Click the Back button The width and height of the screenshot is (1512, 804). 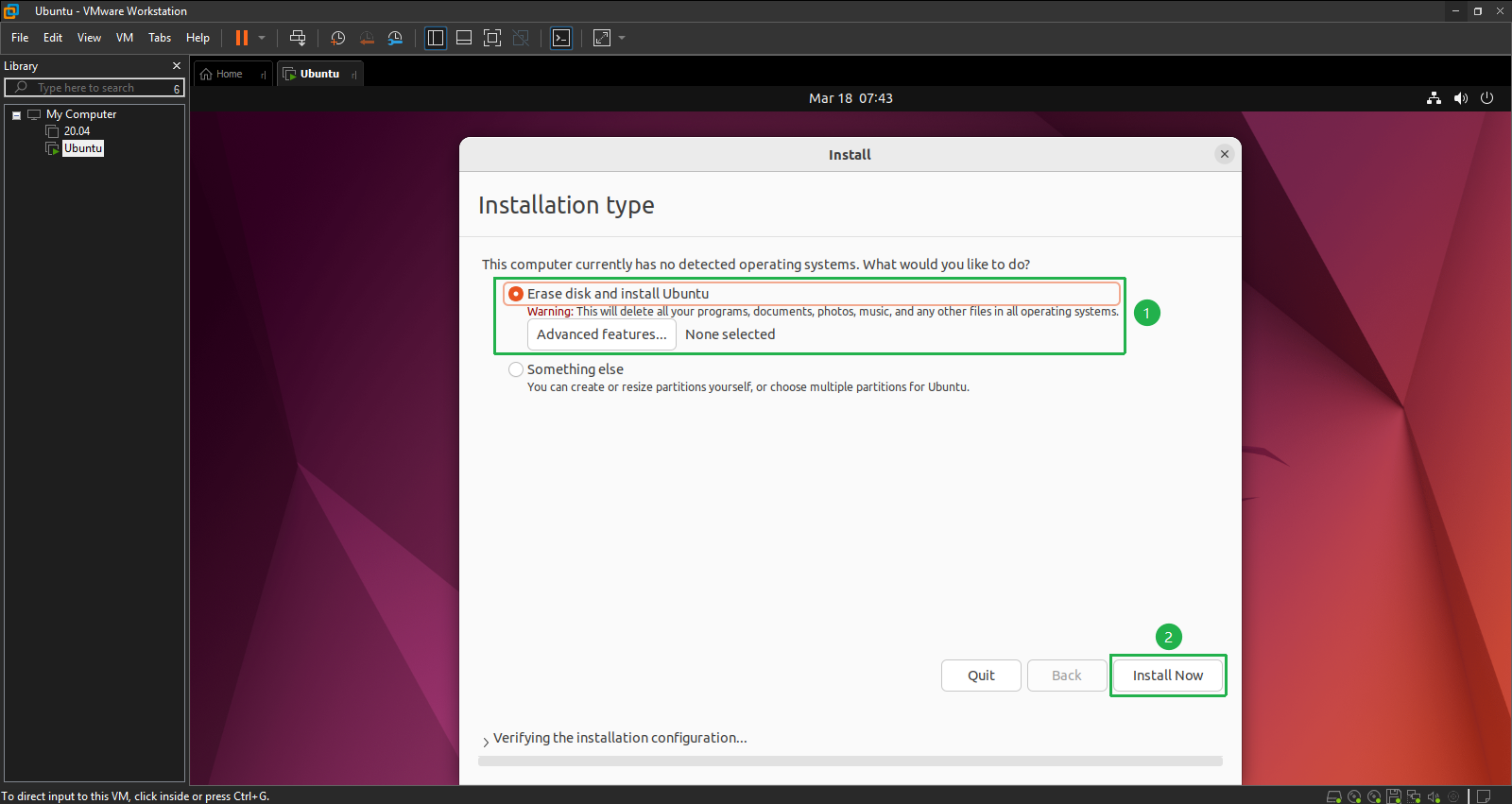tap(1067, 676)
